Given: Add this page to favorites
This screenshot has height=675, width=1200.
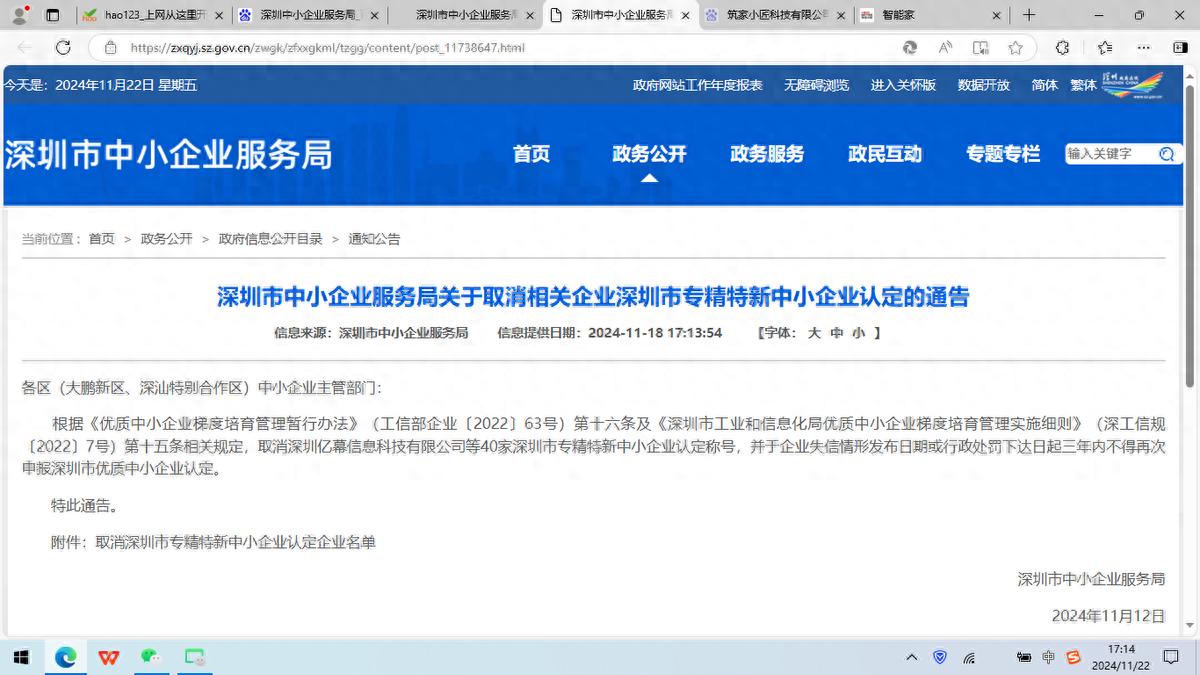Looking at the screenshot, I should tap(1016, 47).
